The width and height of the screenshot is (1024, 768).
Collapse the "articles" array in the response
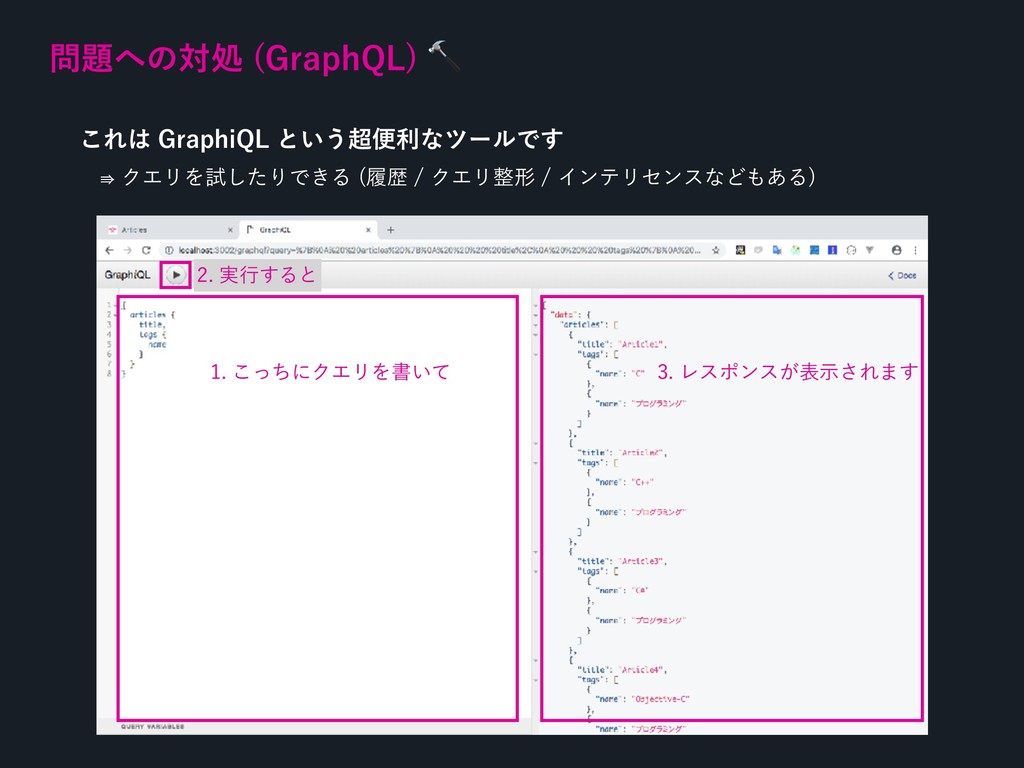point(536,325)
